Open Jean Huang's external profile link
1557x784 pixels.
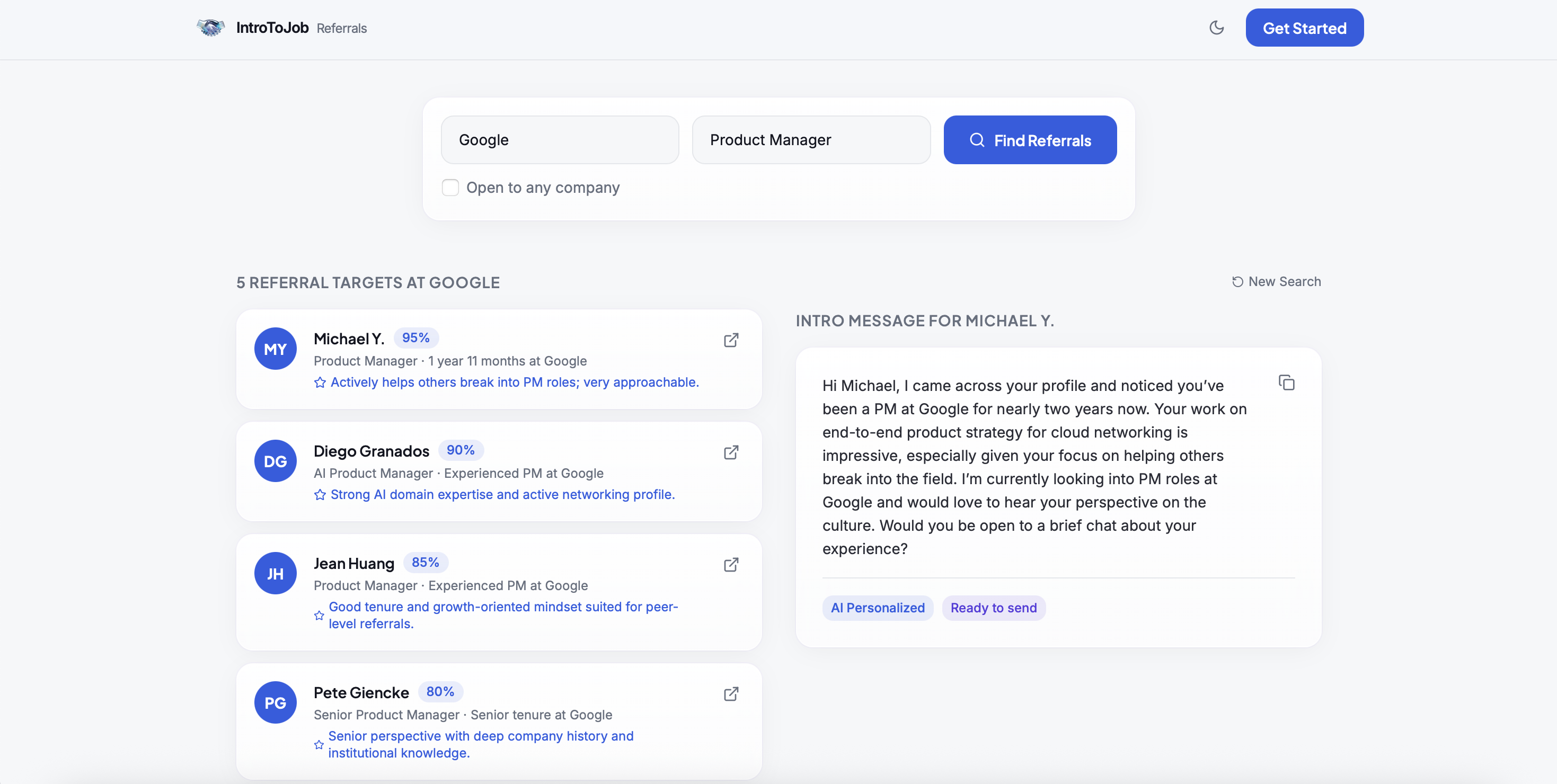pos(731,565)
